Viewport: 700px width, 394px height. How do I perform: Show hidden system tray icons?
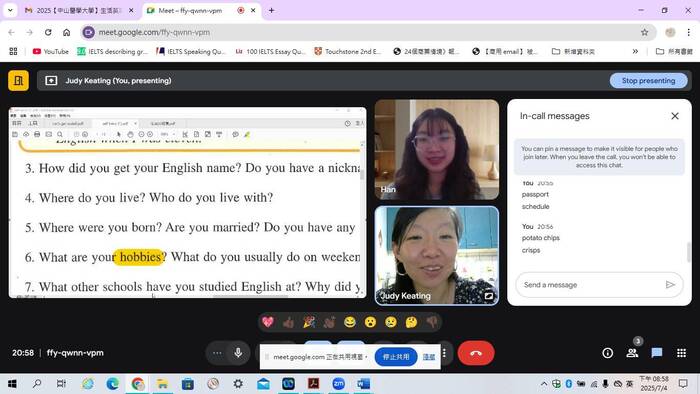pos(544,384)
